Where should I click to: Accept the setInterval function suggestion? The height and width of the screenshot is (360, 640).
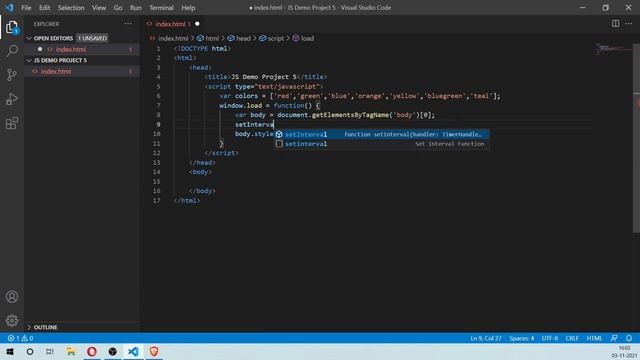click(382, 134)
